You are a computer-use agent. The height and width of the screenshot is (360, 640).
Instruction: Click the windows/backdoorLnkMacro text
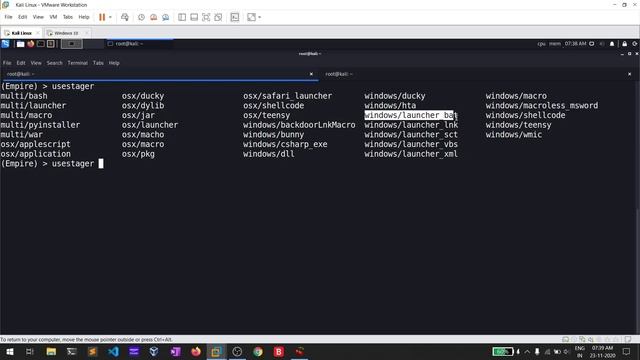tap(299, 125)
